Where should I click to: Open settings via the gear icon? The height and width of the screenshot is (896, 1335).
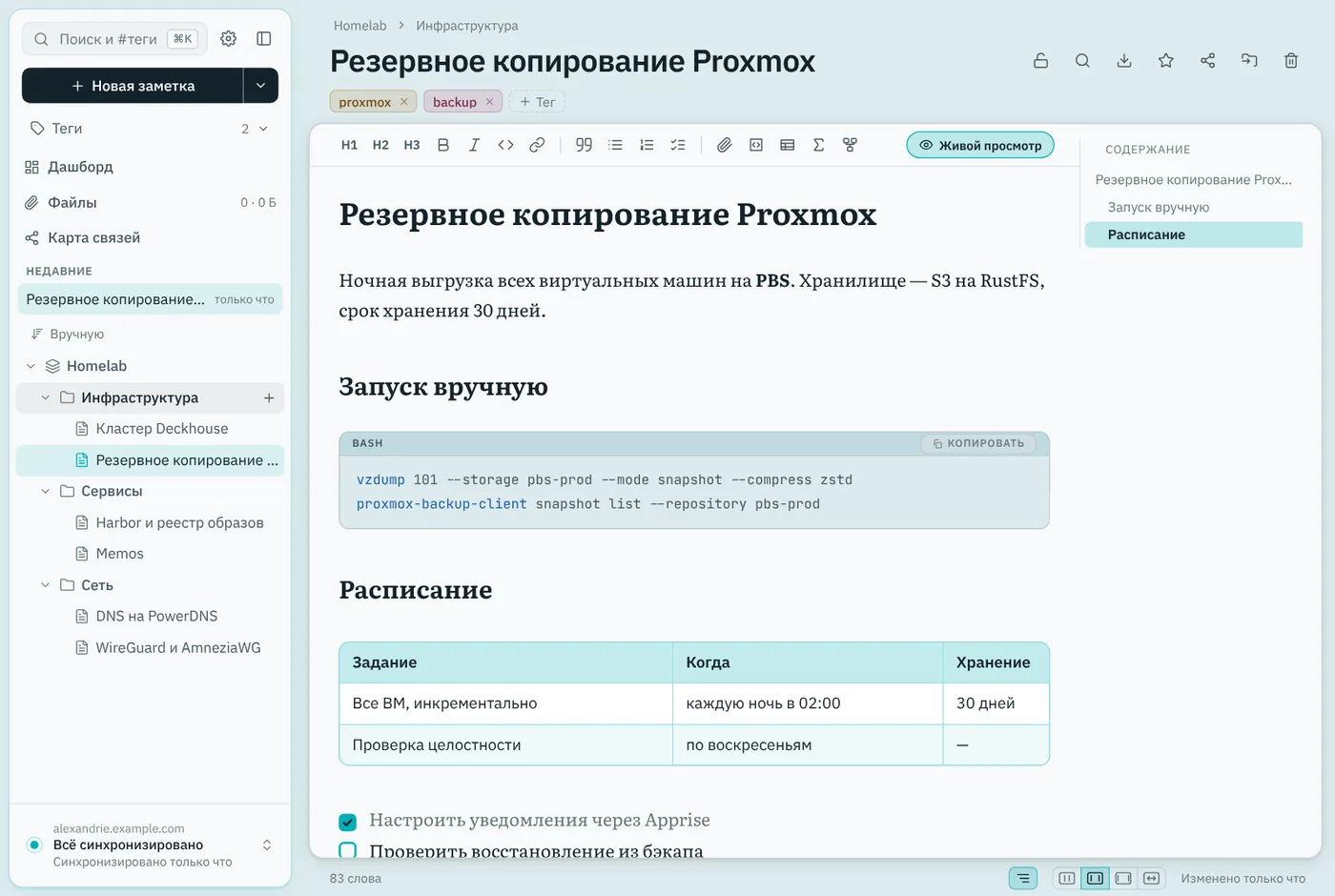pyautogui.click(x=228, y=39)
